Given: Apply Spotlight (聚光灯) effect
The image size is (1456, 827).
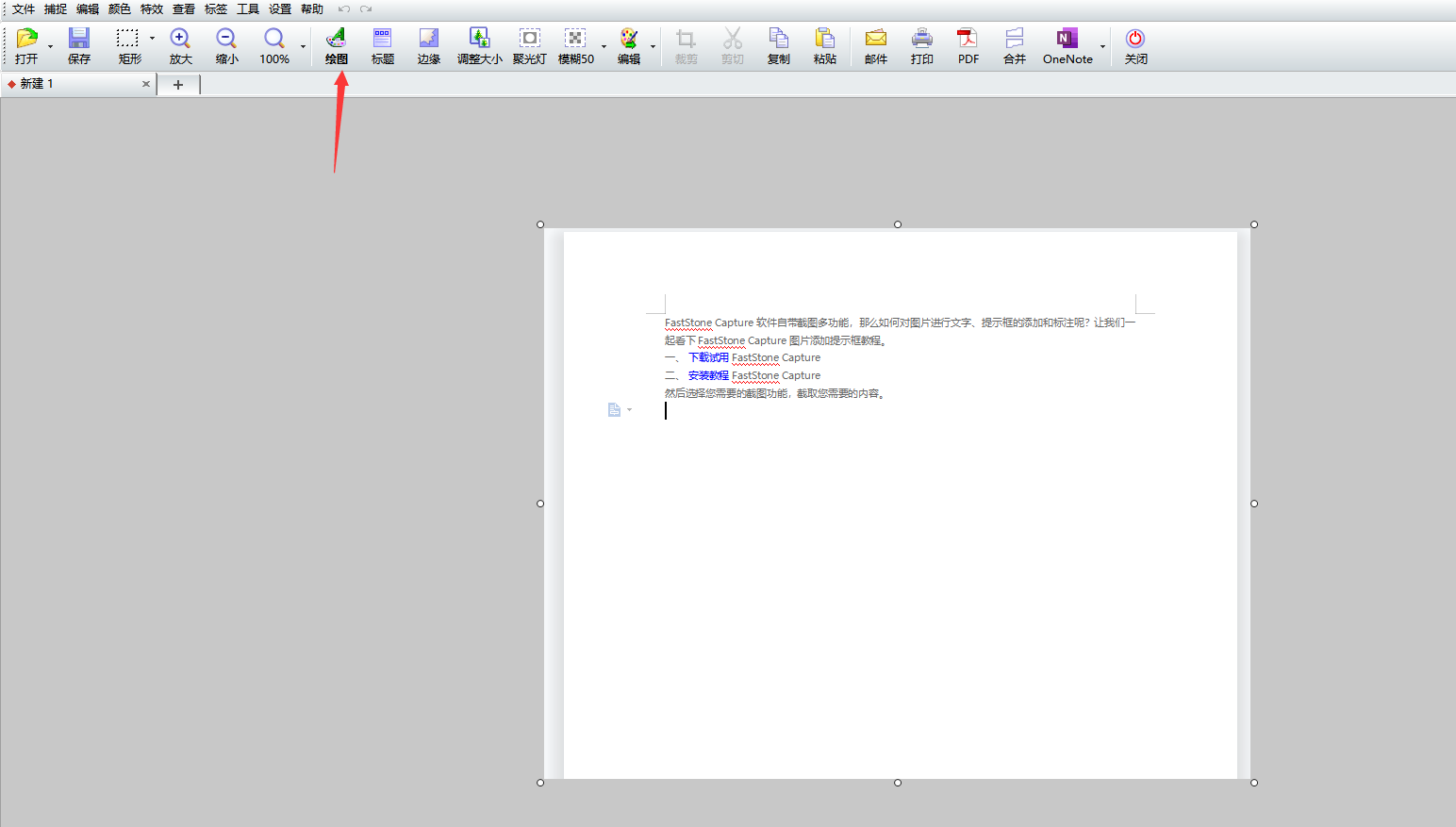Looking at the screenshot, I should [x=530, y=38].
